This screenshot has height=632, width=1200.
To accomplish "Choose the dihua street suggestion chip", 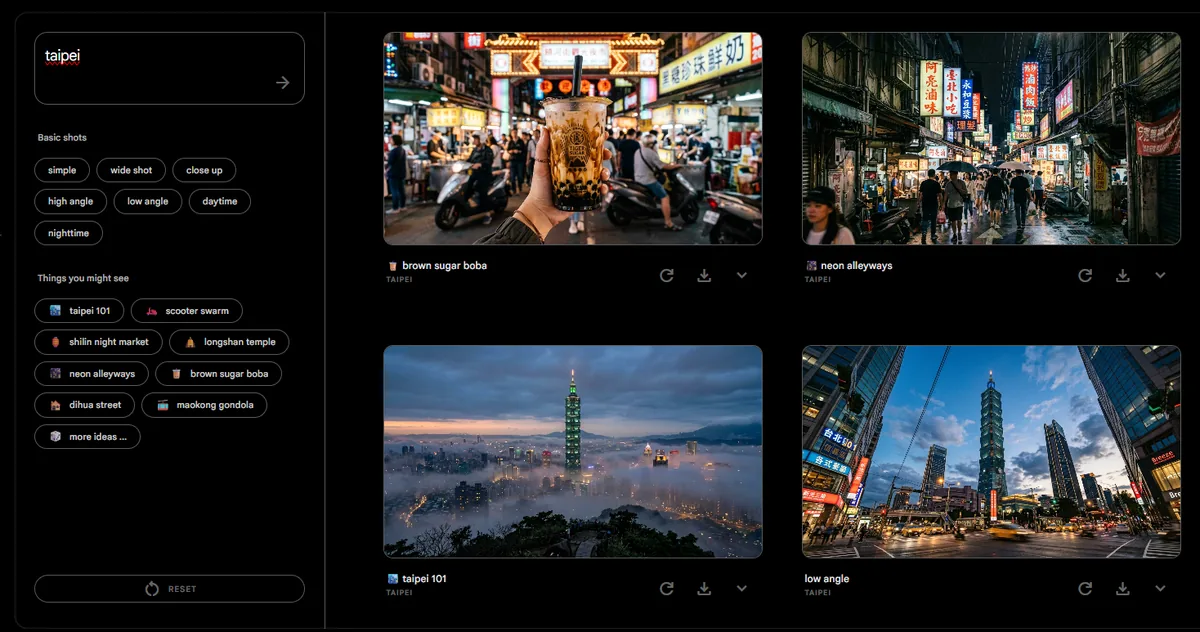I will (85, 405).
